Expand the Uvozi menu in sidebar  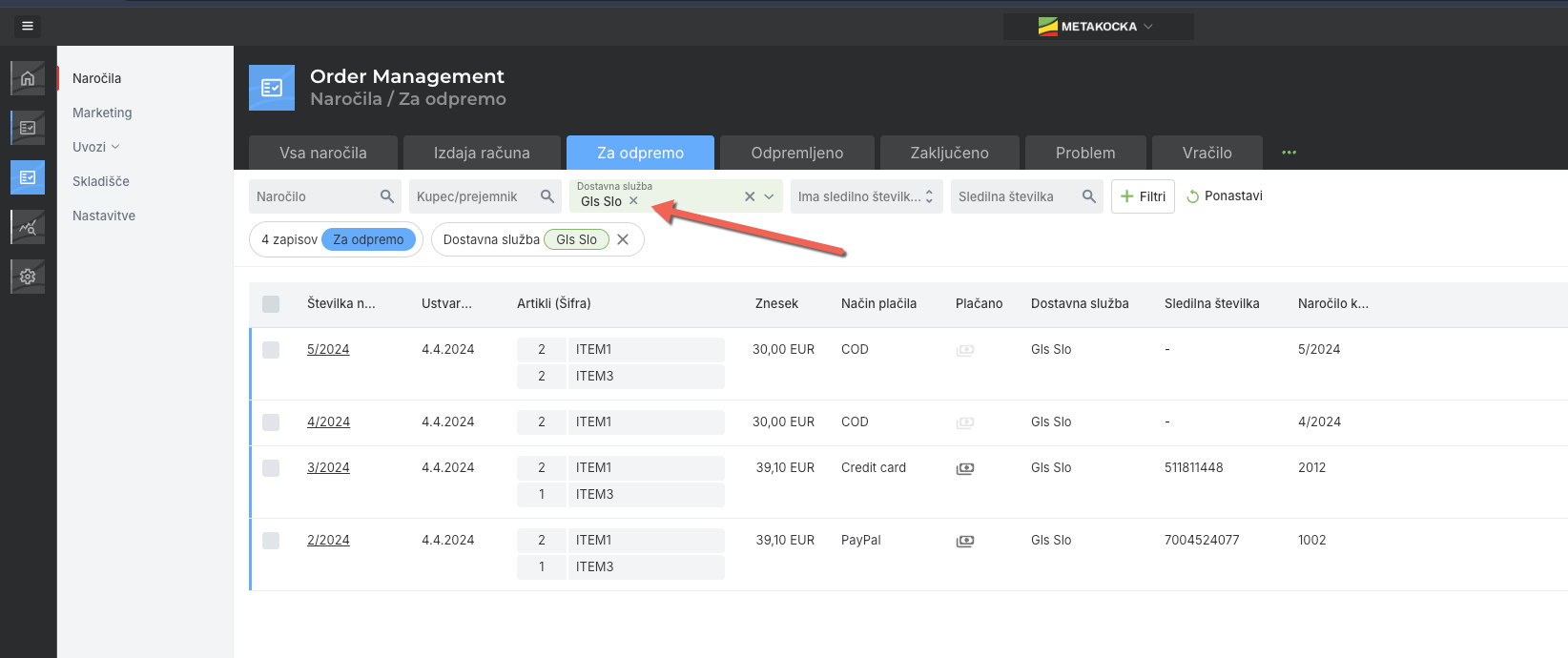point(96,147)
